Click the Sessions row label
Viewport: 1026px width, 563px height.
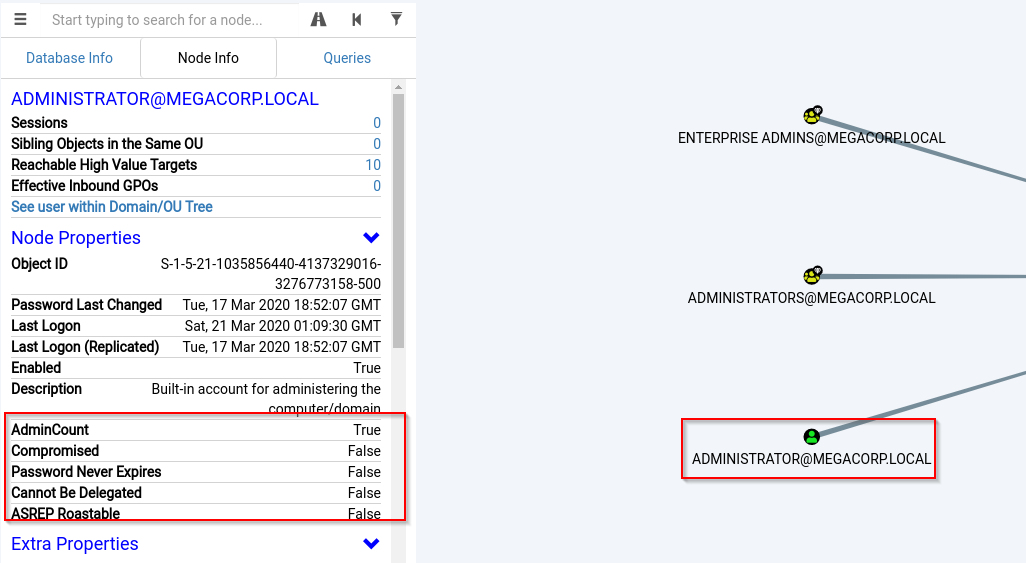pyautogui.click(x=39, y=123)
